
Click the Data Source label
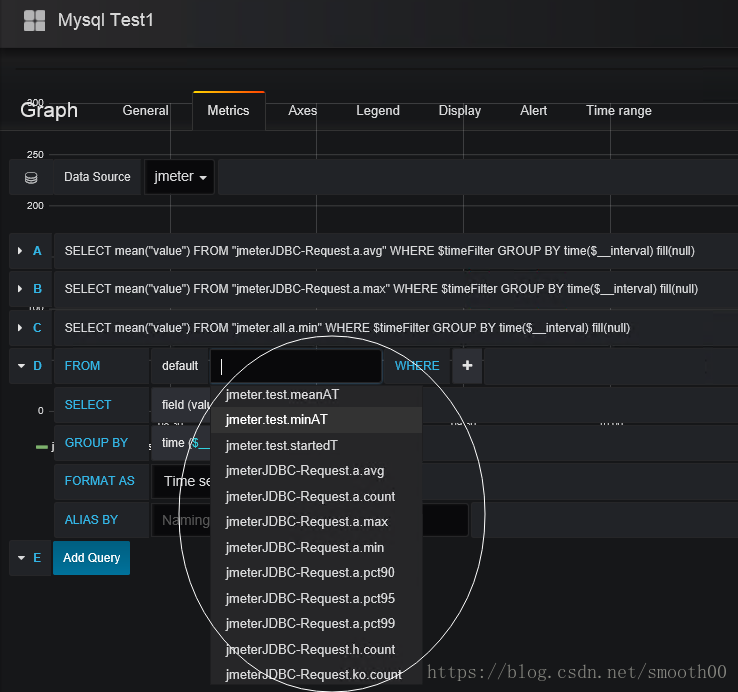97,177
